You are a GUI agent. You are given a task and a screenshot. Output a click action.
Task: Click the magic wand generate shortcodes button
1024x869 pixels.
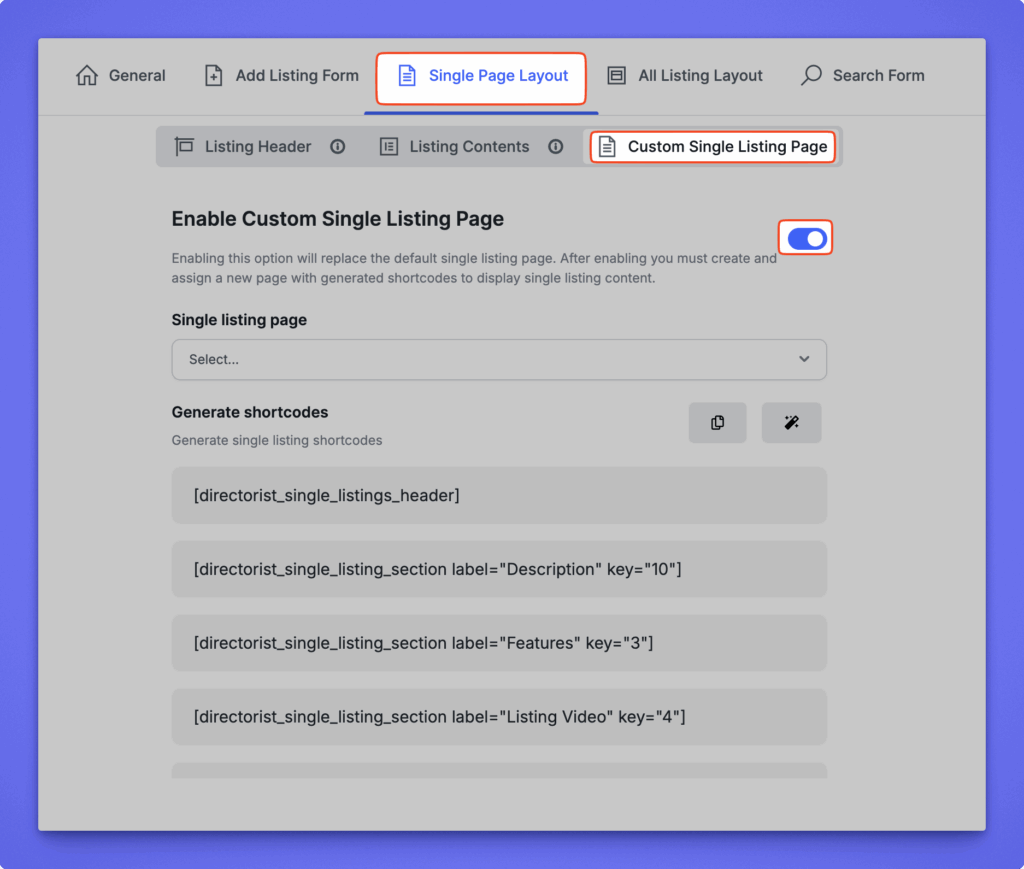(x=791, y=423)
